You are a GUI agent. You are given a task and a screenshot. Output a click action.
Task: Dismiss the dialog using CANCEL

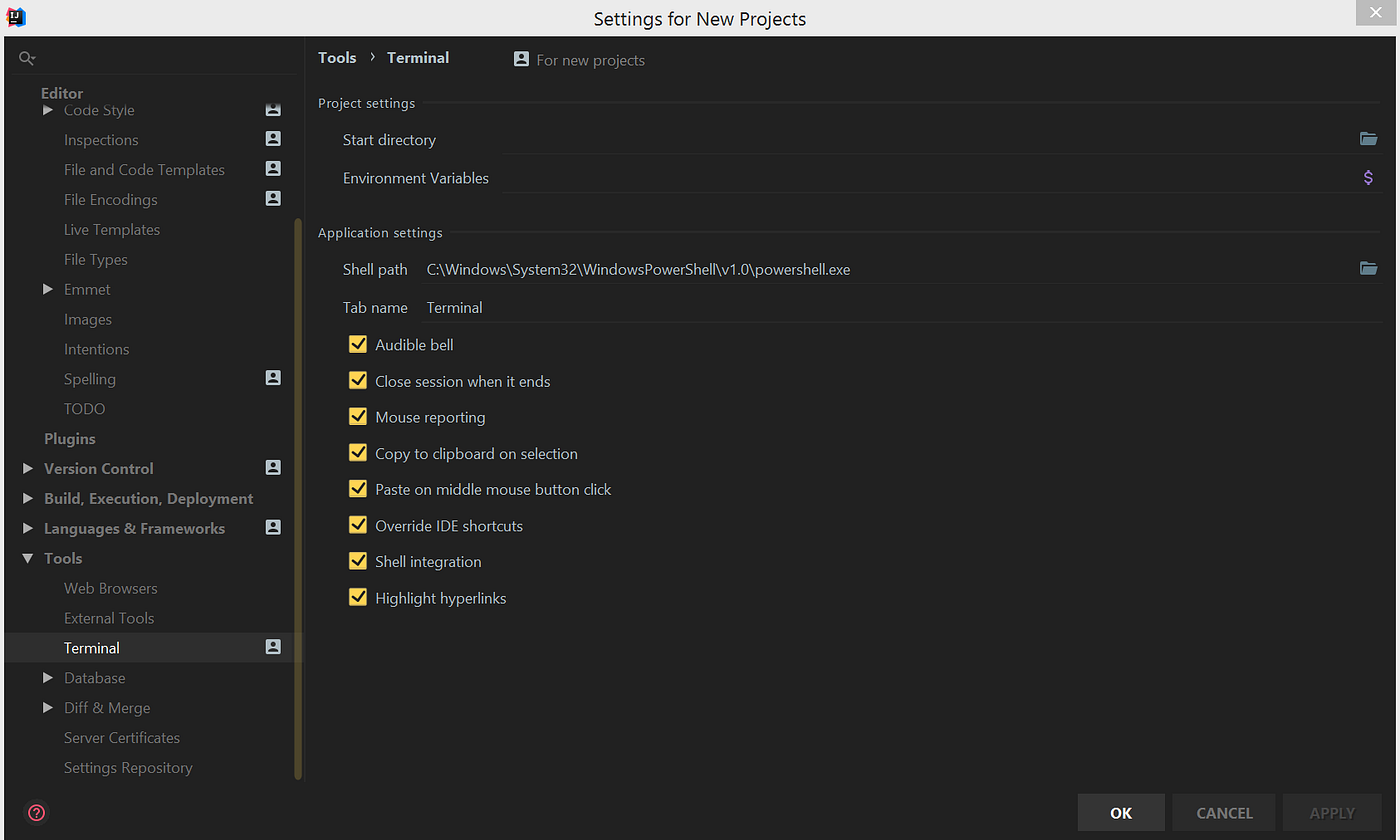(x=1223, y=812)
